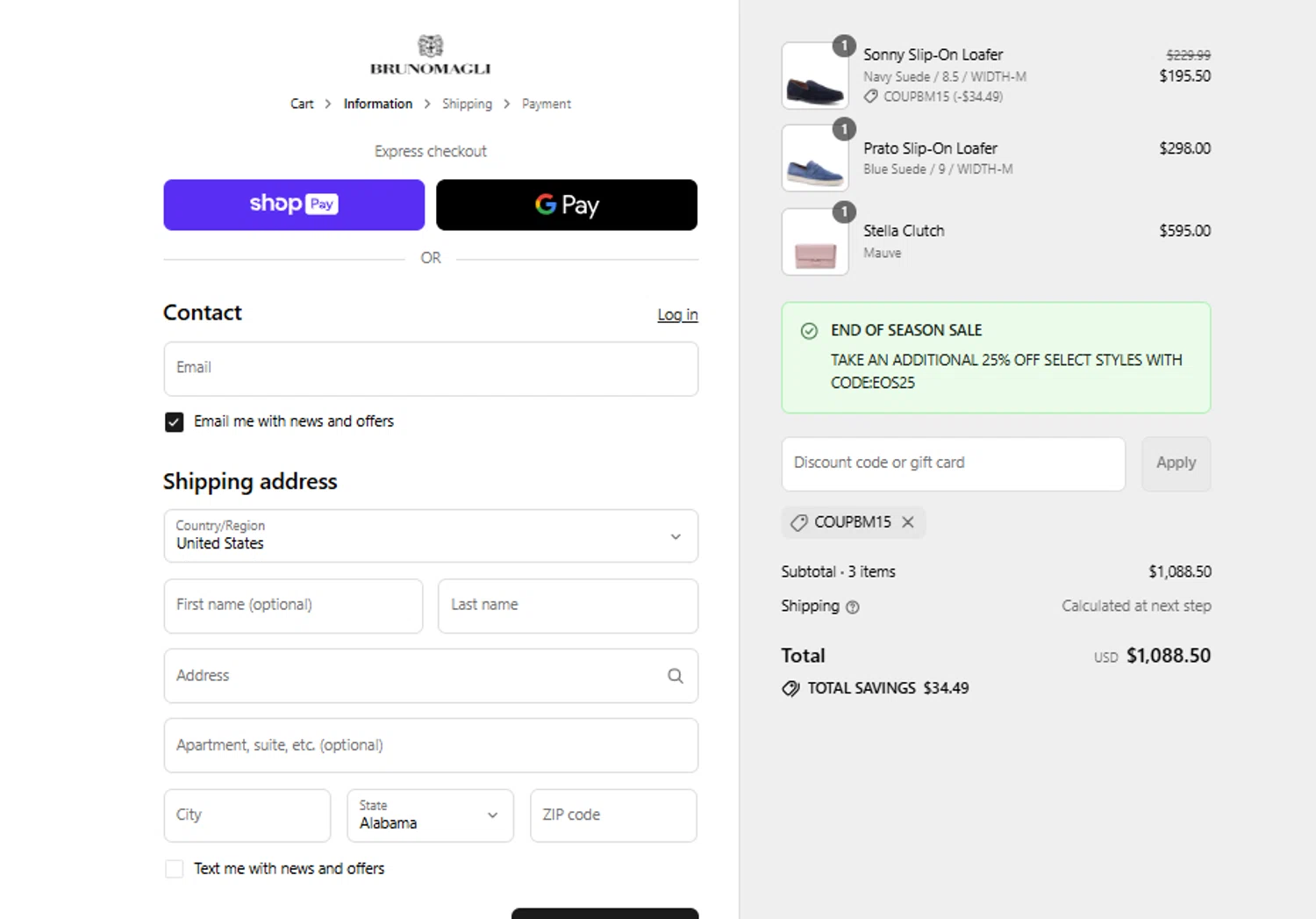This screenshot has height=919, width=1316.
Task: Remove the COUPBM15 discount code
Action: [908, 522]
